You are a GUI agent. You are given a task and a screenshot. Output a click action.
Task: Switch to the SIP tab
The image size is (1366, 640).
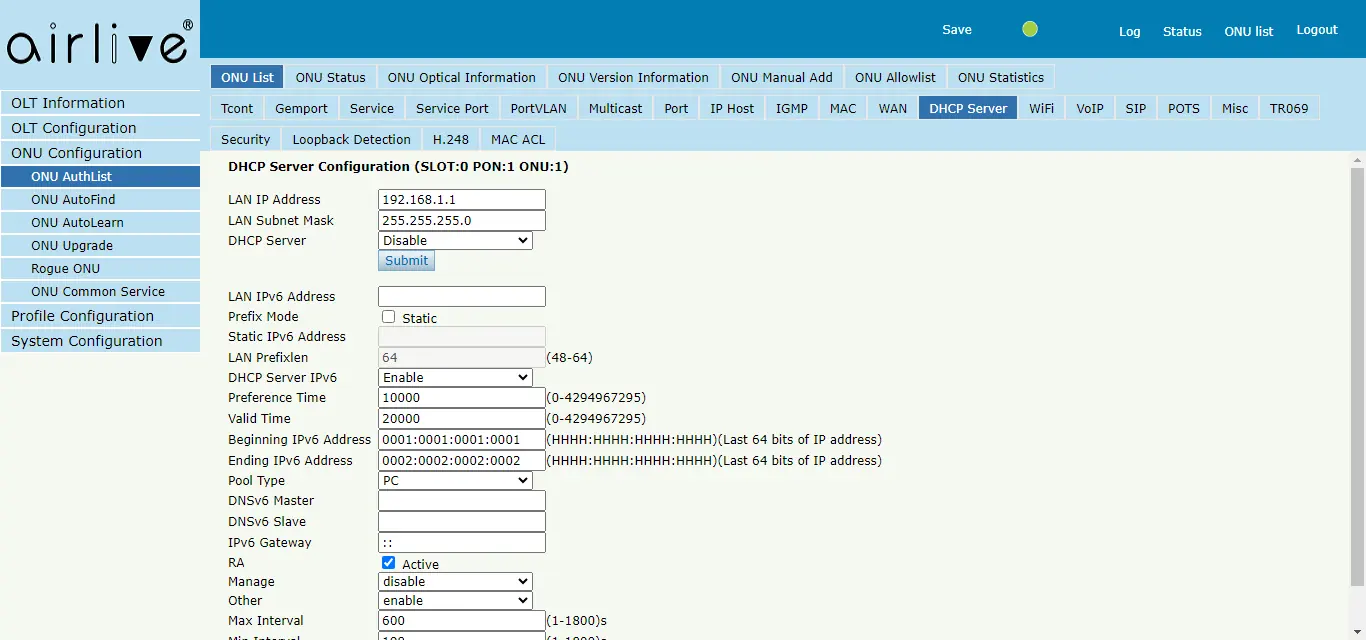(x=1136, y=108)
